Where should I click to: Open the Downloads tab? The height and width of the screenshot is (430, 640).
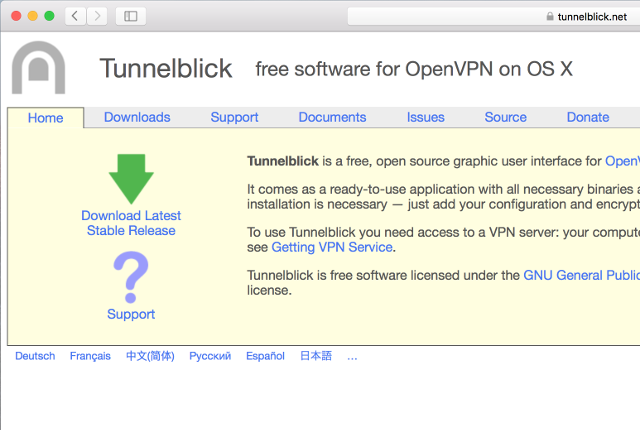[137, 117]
